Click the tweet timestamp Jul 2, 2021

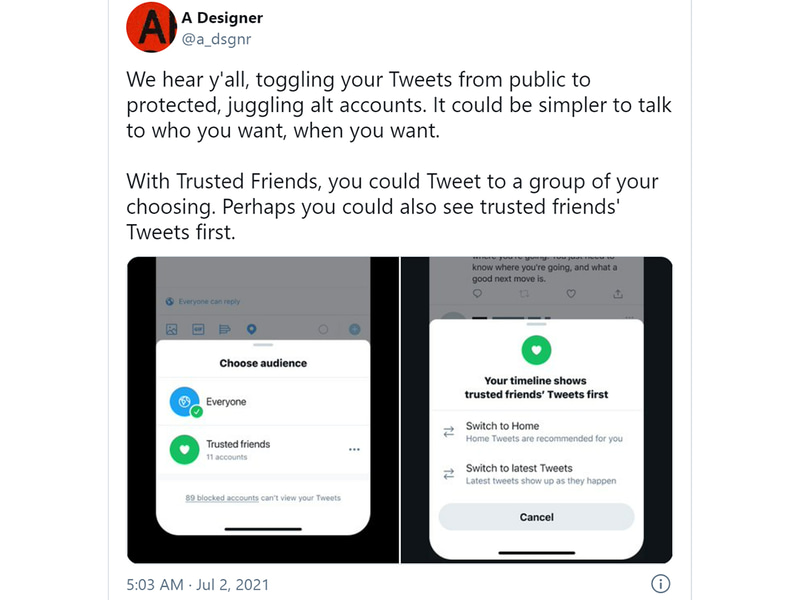(198, 584)
